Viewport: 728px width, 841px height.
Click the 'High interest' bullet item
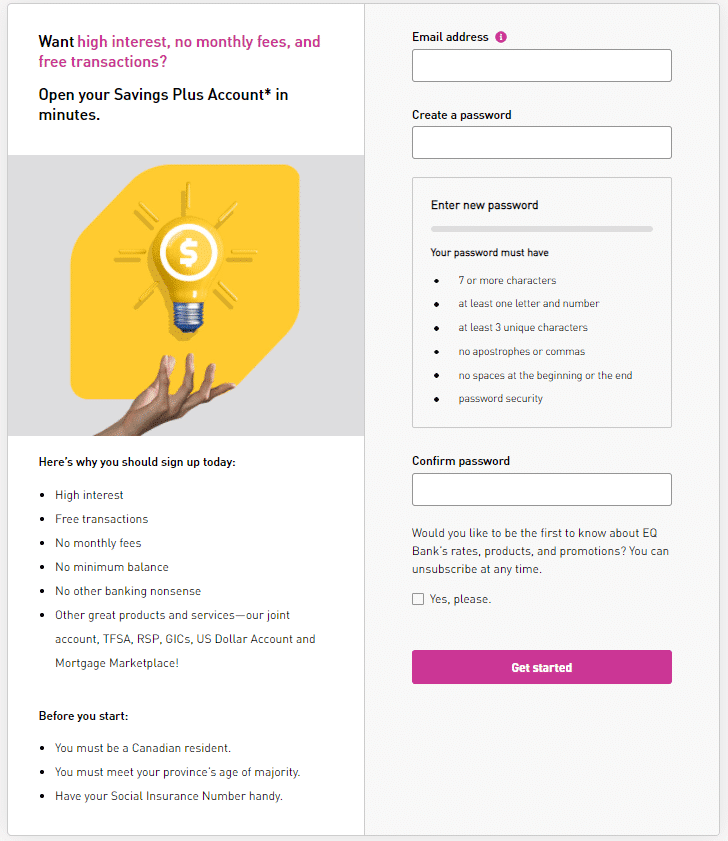89,495
